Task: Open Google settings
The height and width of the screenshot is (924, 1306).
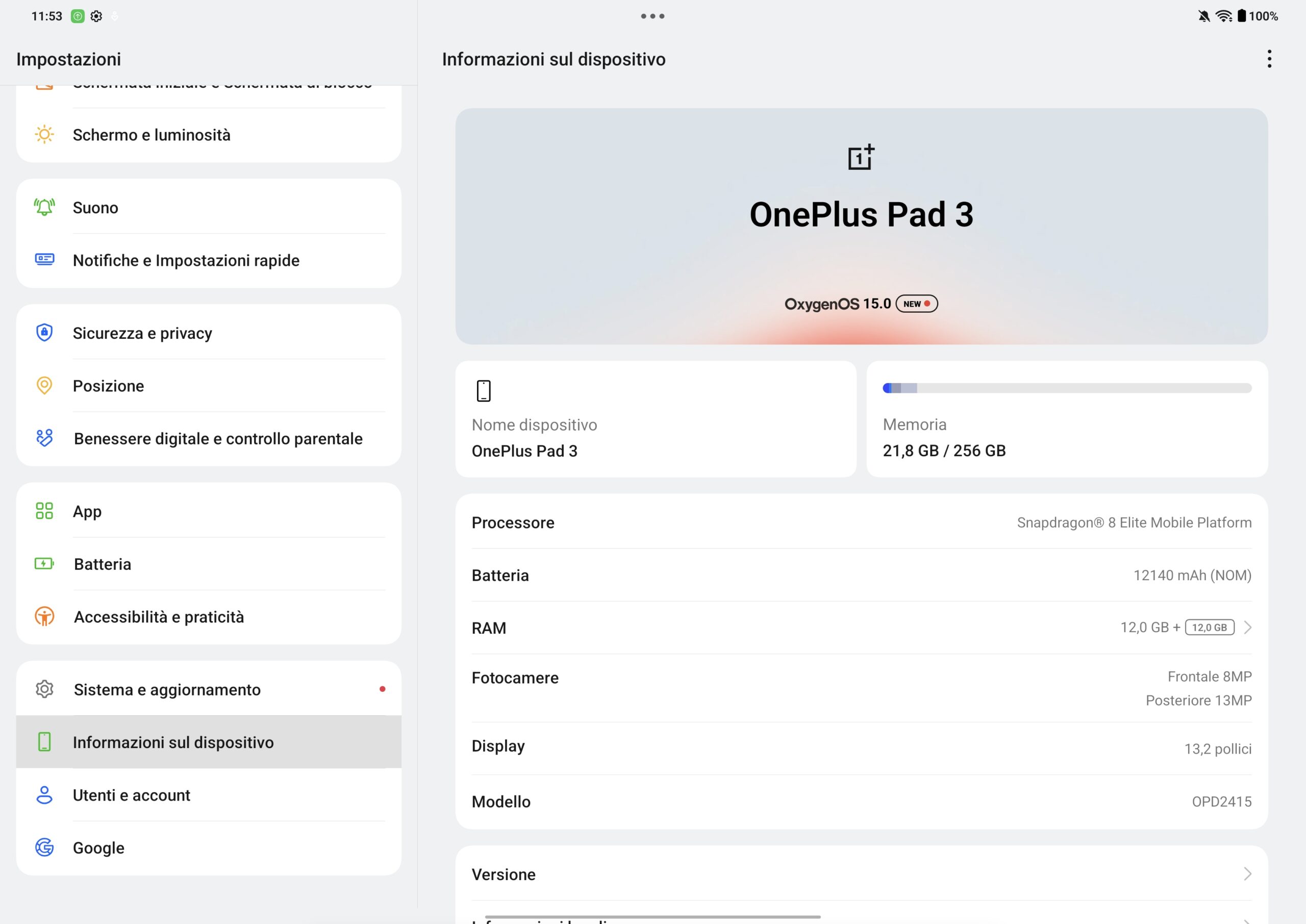Action: [x=209, y=848]
